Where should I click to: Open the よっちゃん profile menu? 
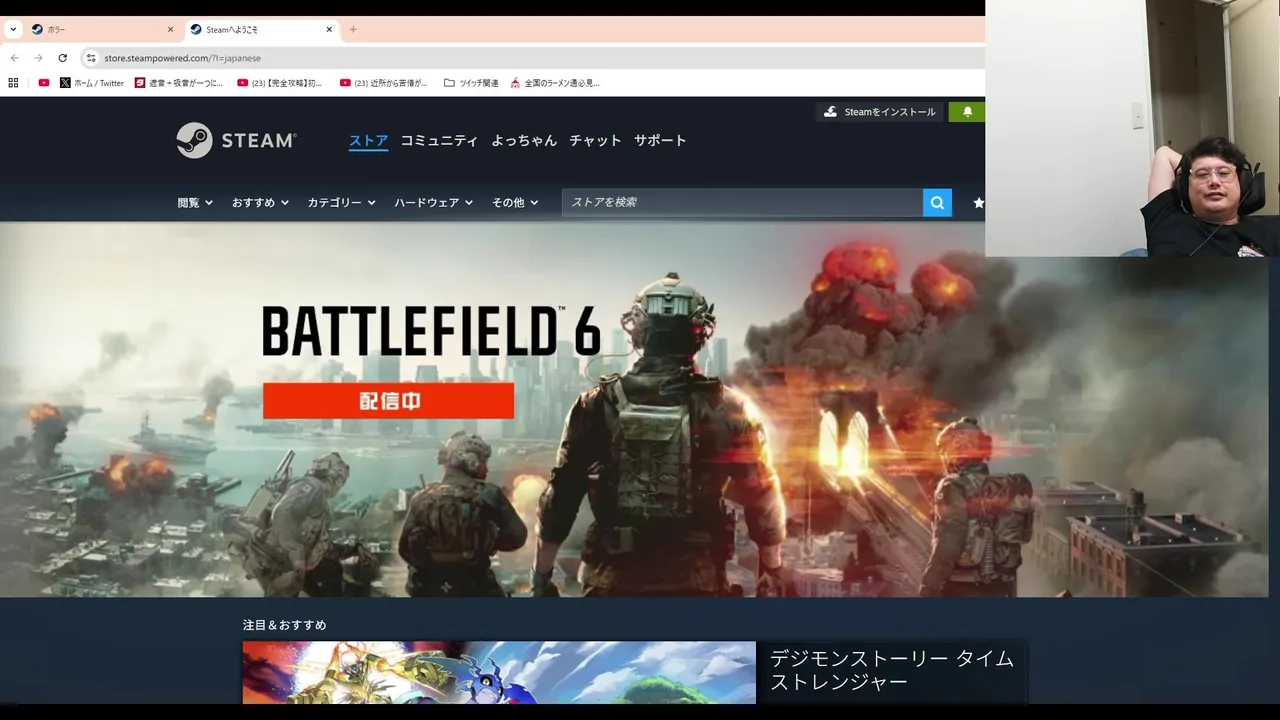click(x=524, y=141)
